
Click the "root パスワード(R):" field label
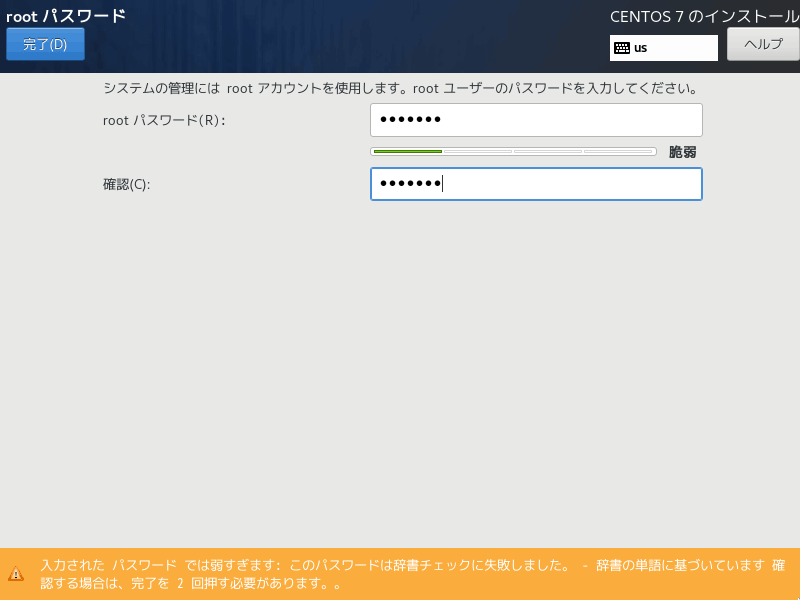click(x=165, y=120)
